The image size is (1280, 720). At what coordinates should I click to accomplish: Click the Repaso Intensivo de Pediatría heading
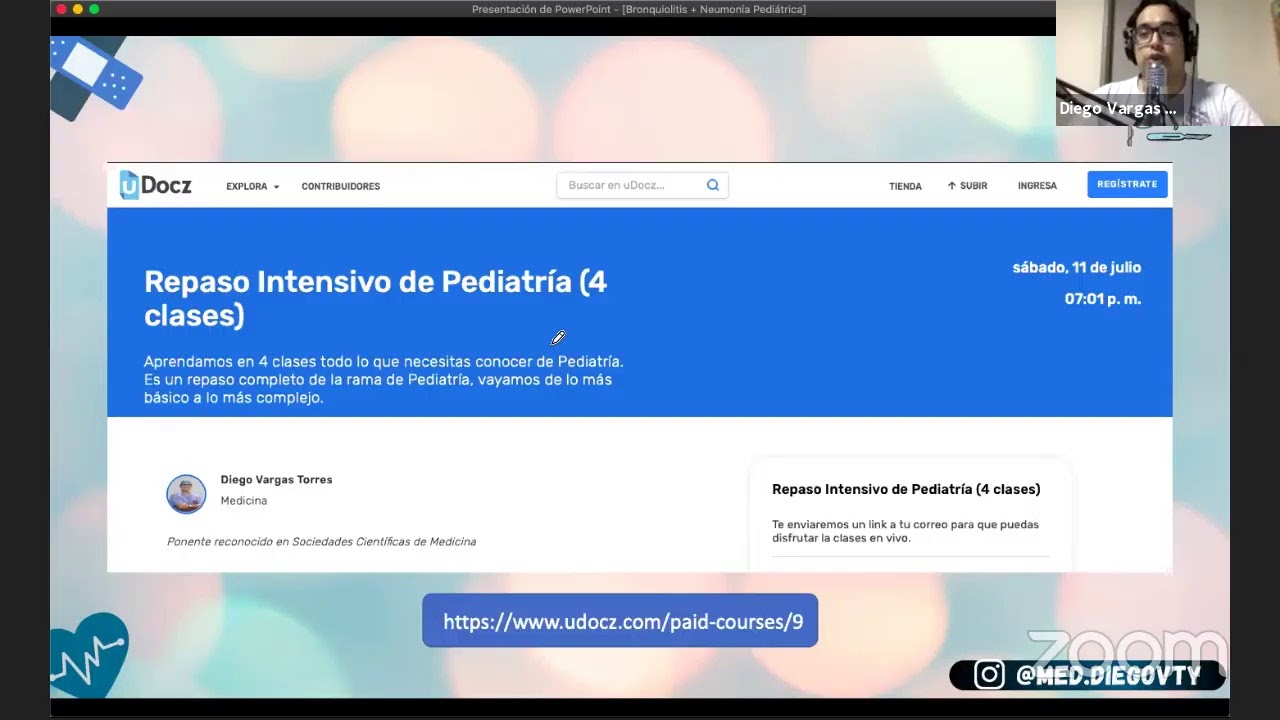(x=376, y=298)
